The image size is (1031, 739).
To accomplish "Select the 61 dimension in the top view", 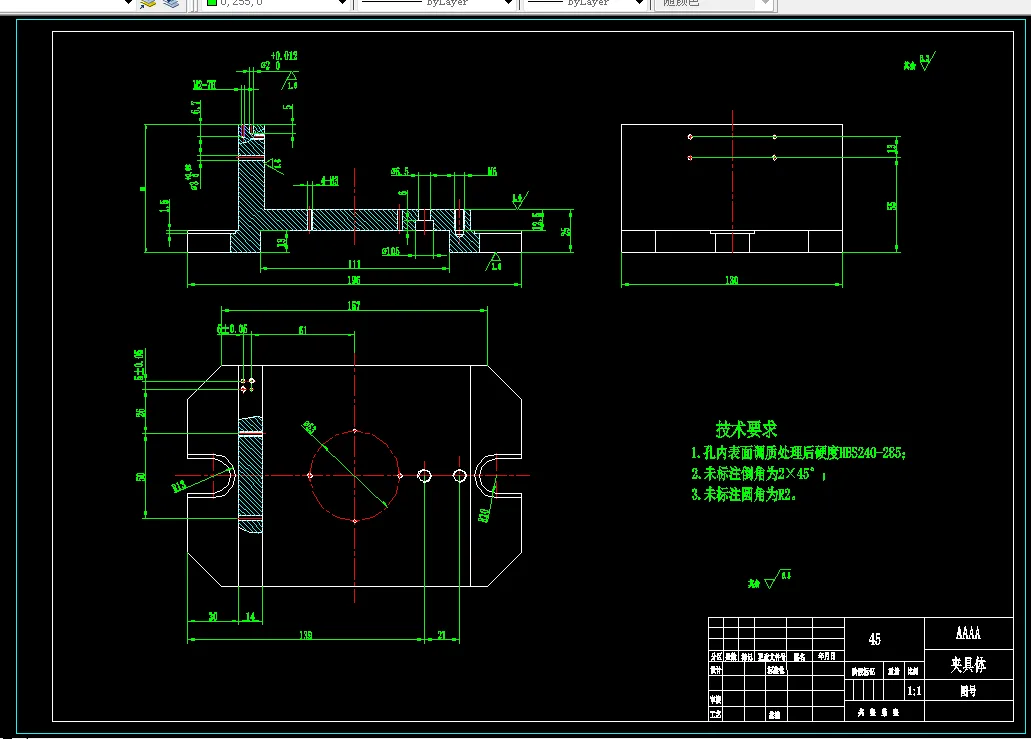I will [x=302, y=330].
